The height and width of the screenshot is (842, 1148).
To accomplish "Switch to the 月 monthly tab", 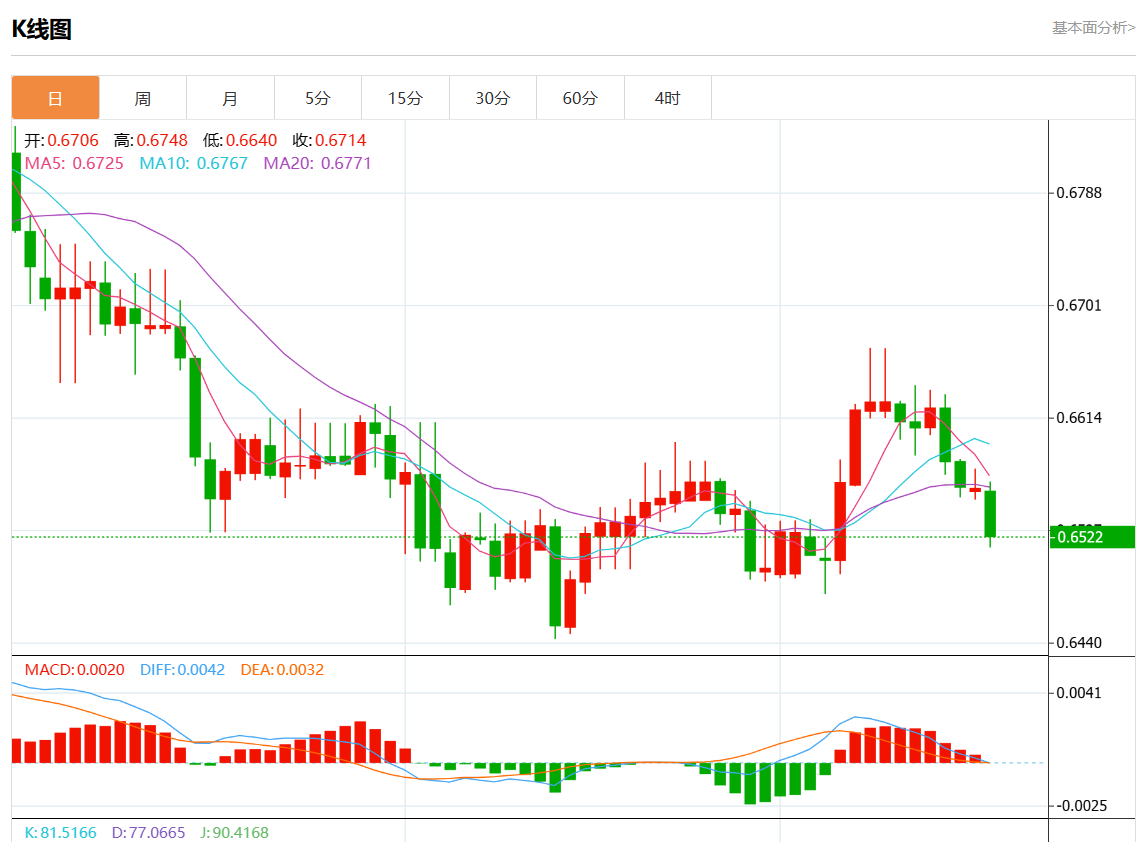I will pos(231,97).
